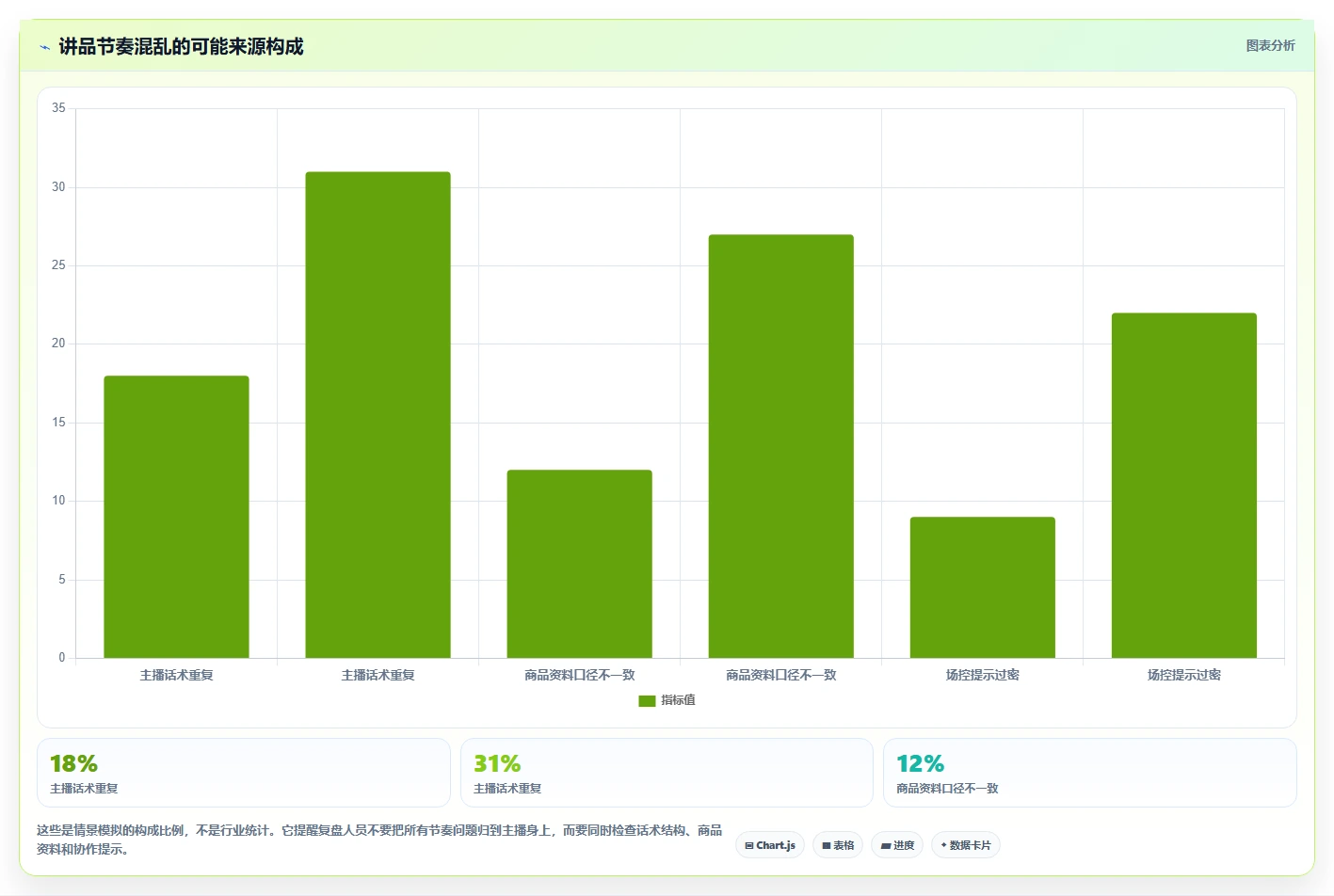Click the 图表分析 label in the header

1270,45
